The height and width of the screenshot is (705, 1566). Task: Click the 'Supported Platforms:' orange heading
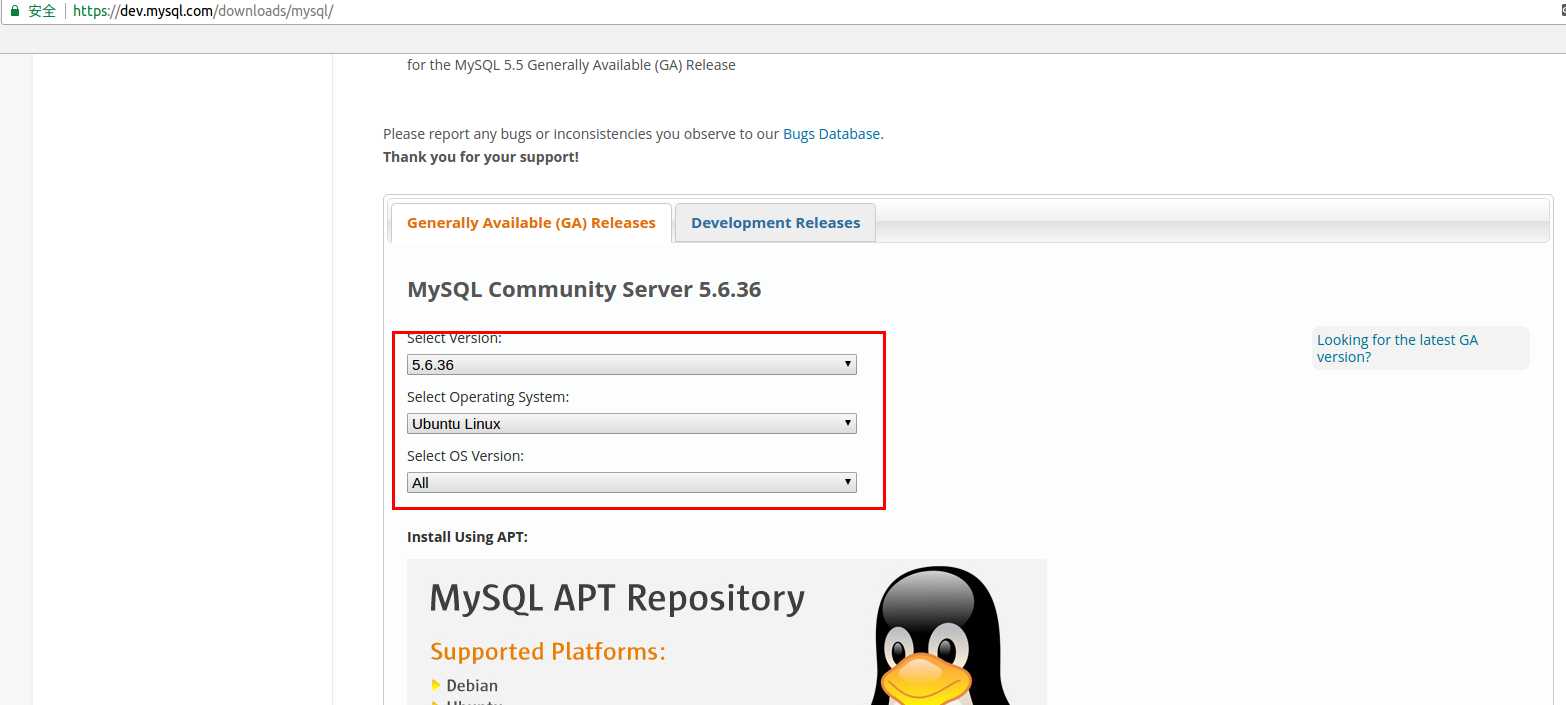[x=548, y=652]
